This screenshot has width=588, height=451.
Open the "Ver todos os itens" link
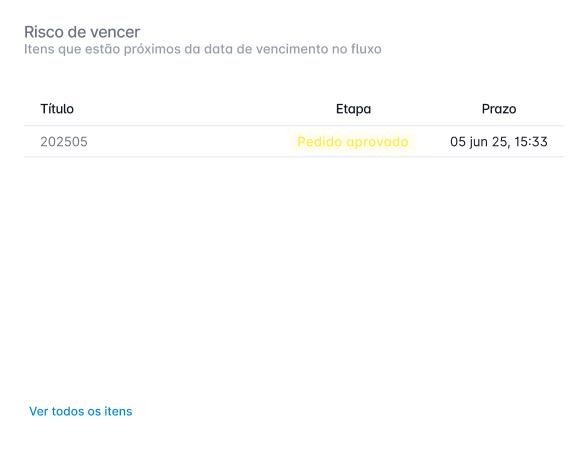pyautogui.click(x=81, y=411)
